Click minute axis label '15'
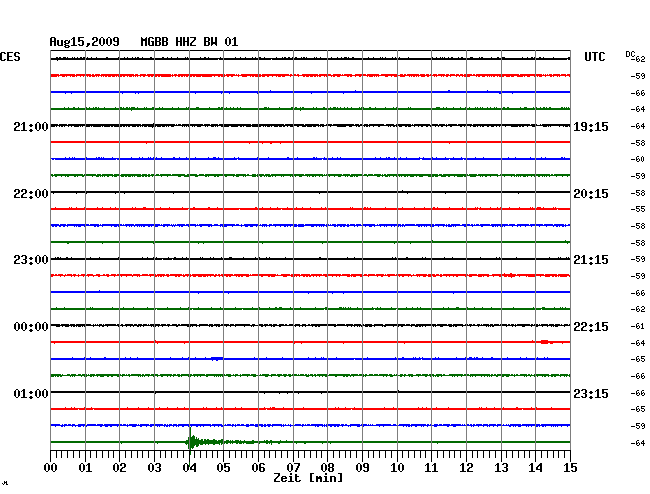The image size is (650, 494). click(x=570, y=467)
